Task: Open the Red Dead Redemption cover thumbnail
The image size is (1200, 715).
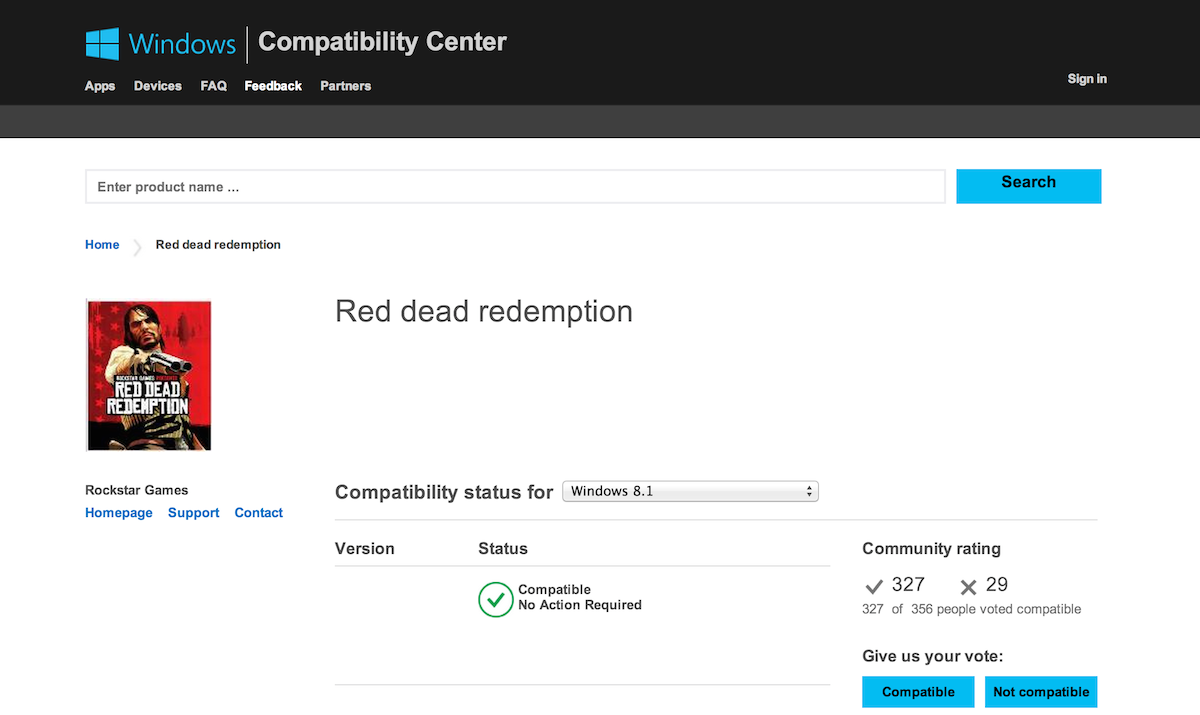Action: pos(149,375)
